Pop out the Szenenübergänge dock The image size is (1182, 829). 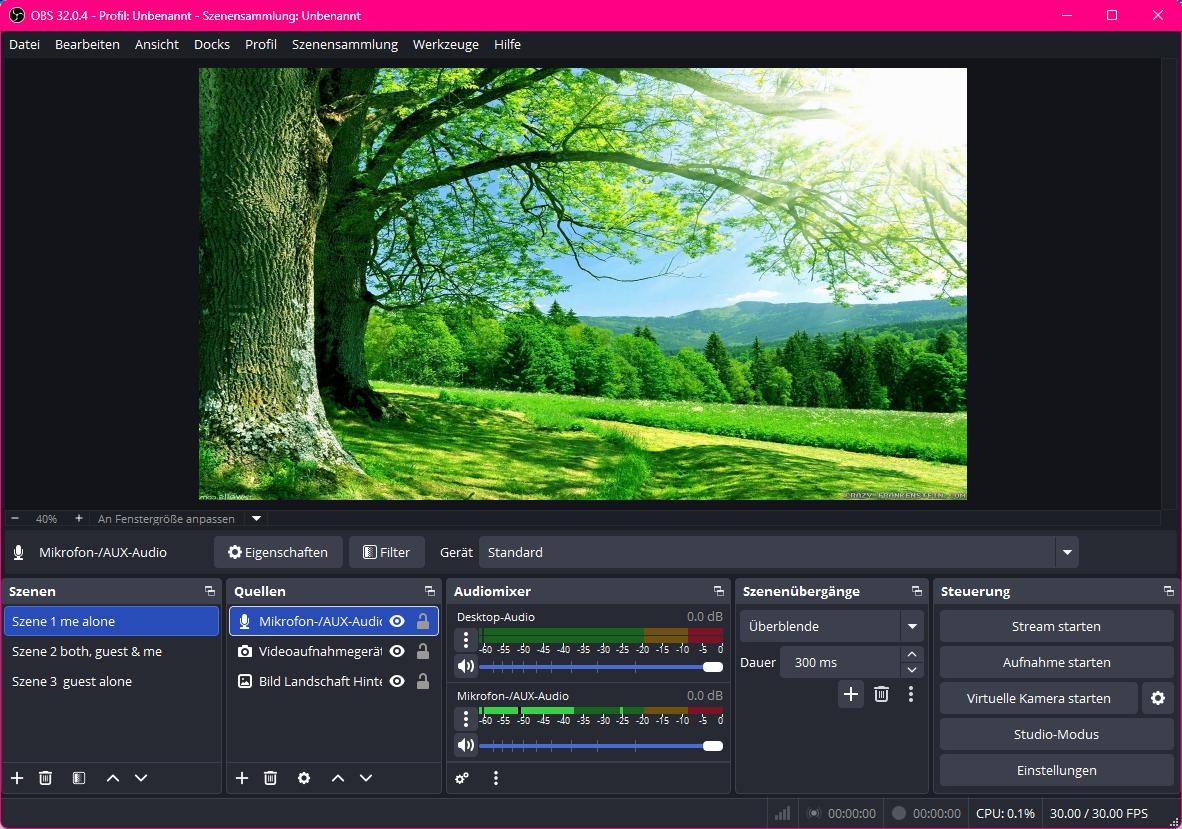(x=917, y=592)
